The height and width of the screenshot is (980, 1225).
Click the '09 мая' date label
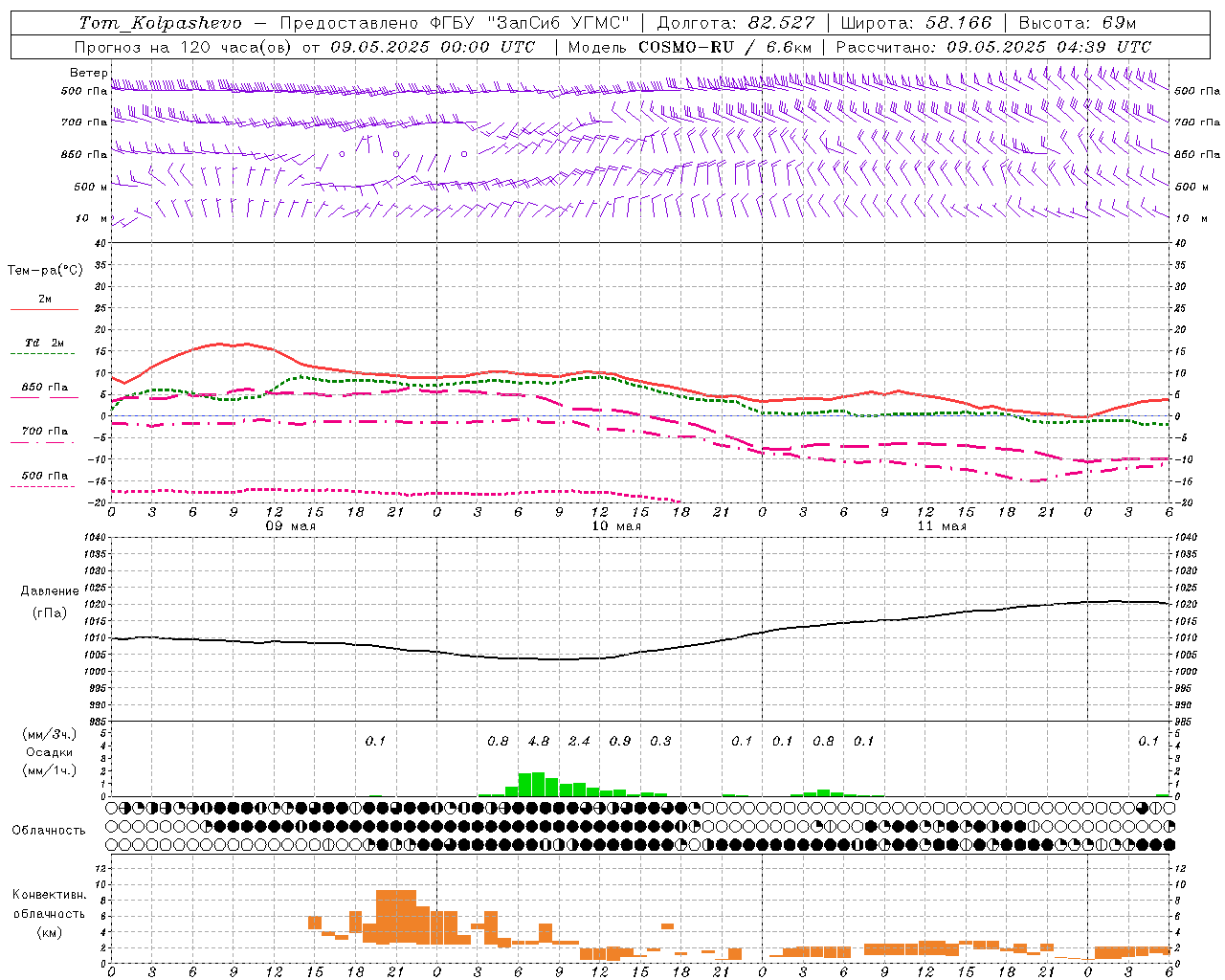coord(291,526)
